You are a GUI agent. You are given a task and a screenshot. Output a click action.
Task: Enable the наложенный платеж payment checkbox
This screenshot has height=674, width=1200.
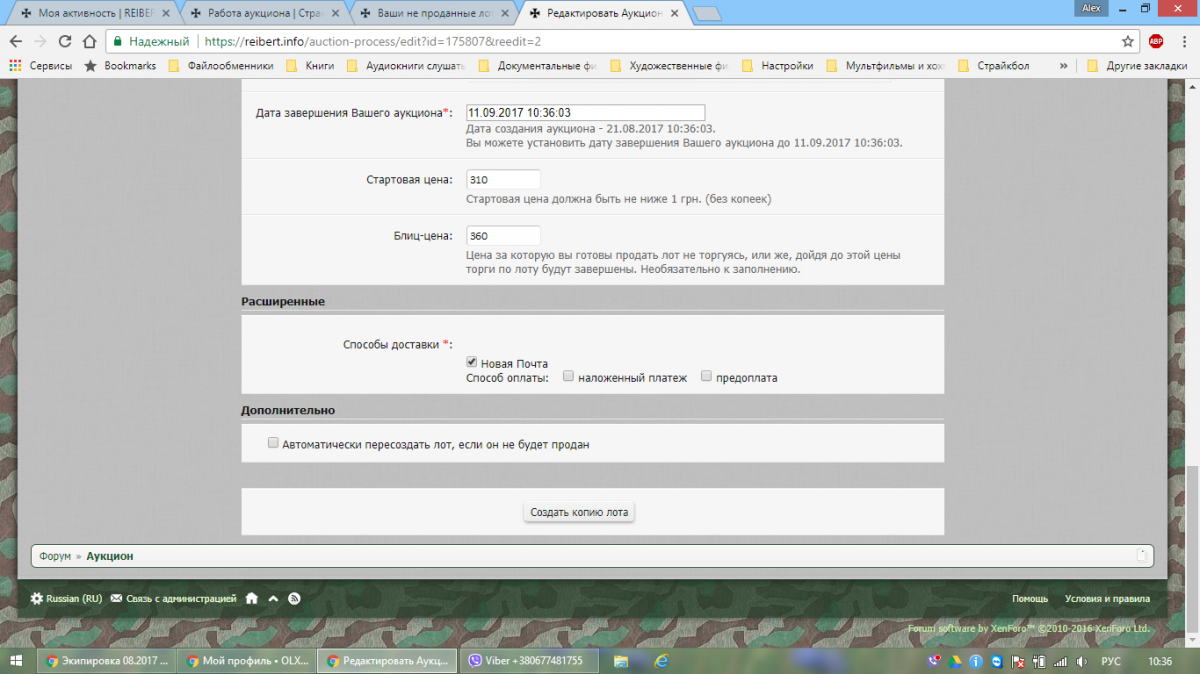pos(568,377)
